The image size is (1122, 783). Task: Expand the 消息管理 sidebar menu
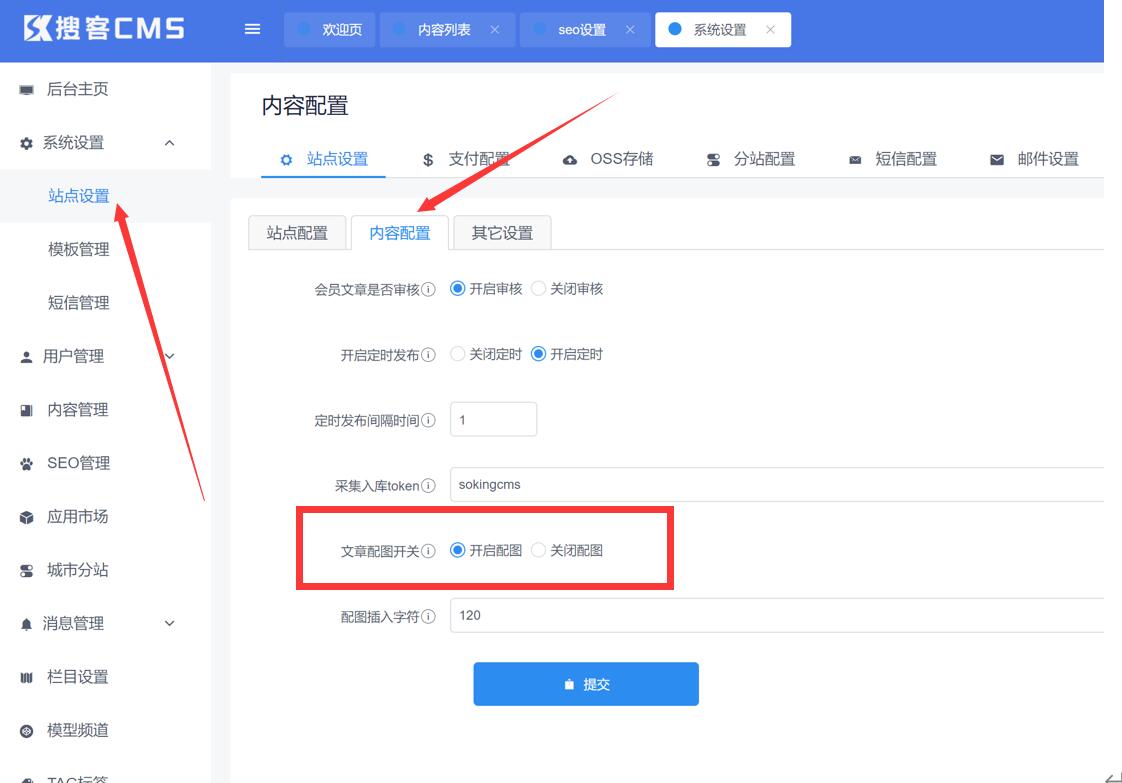click(x=169, y=624)
